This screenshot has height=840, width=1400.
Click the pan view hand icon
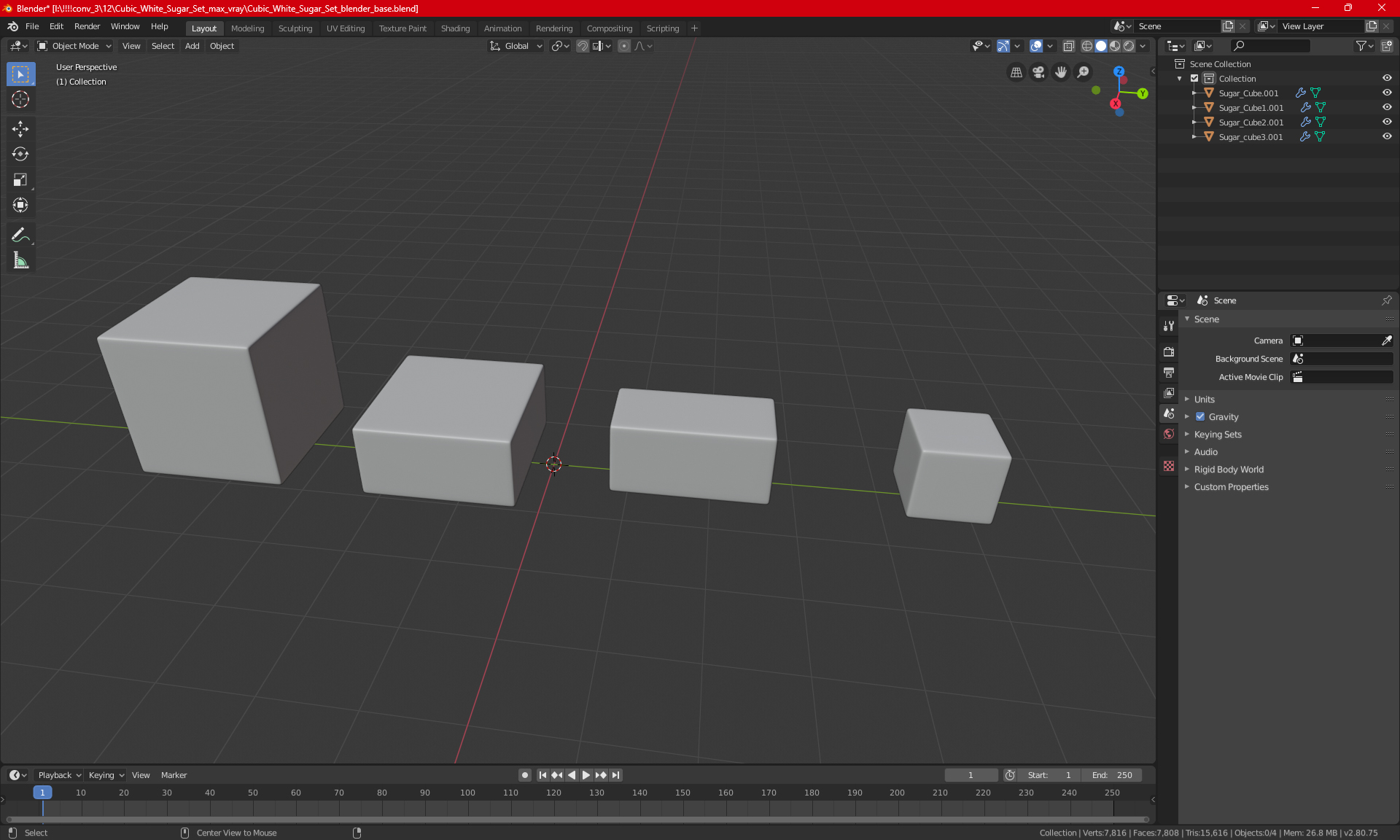click(1061, 72)
